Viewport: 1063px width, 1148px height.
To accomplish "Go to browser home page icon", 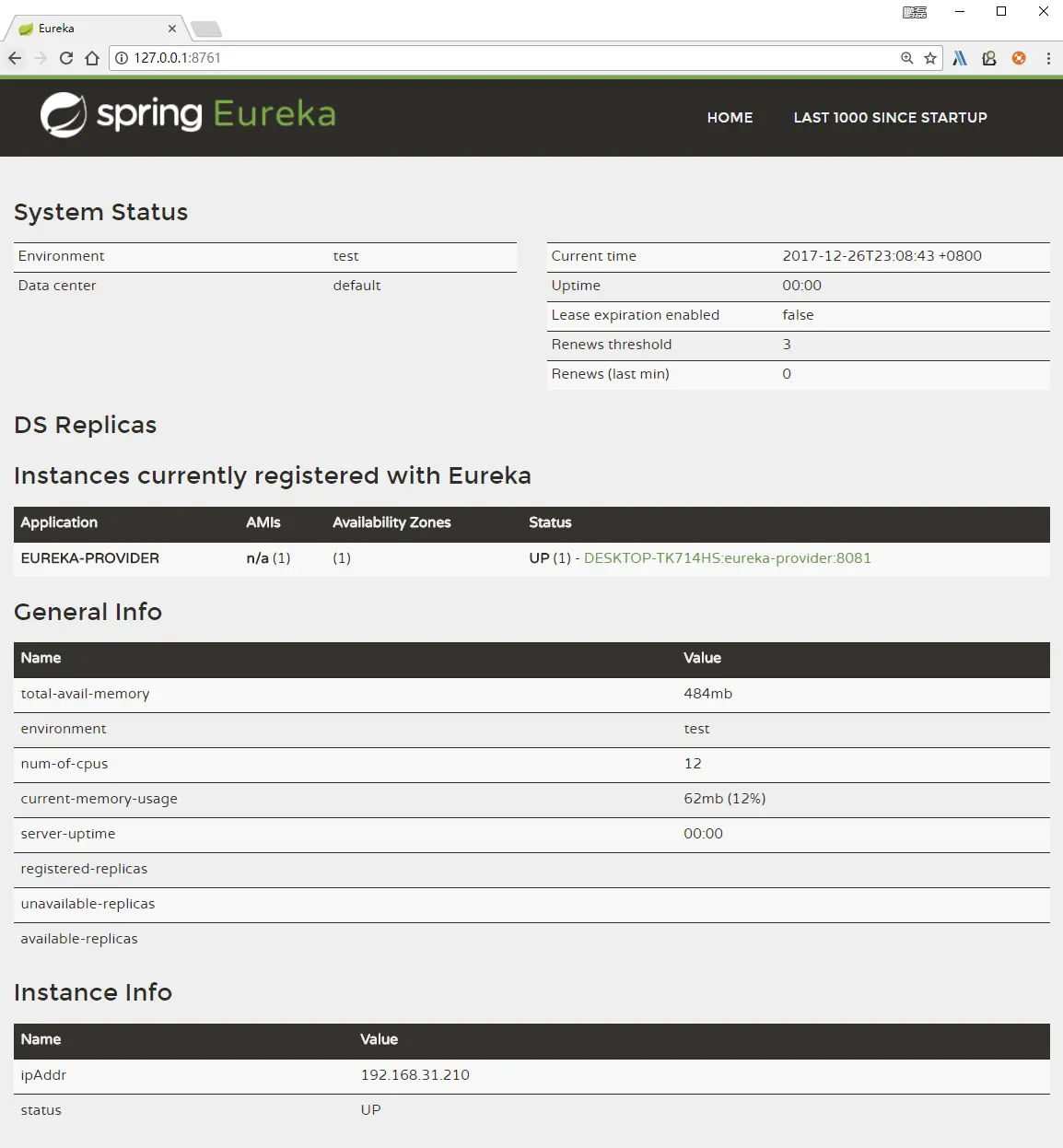I will (x=92, y=58).
